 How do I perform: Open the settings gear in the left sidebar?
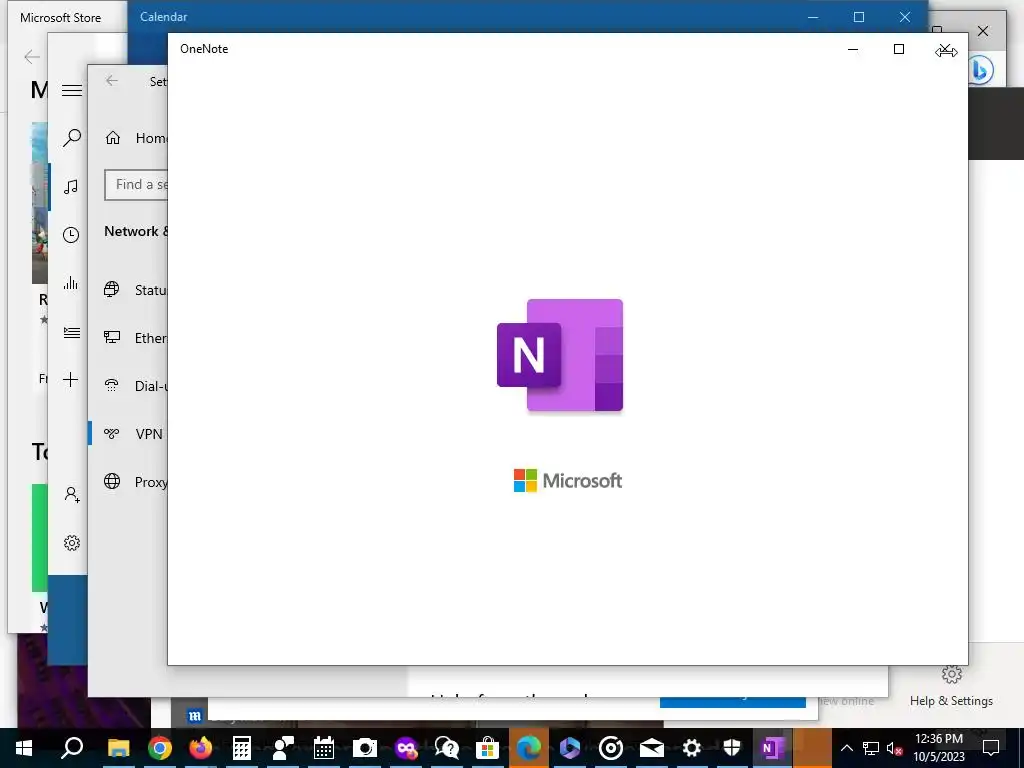coord(72,543)
